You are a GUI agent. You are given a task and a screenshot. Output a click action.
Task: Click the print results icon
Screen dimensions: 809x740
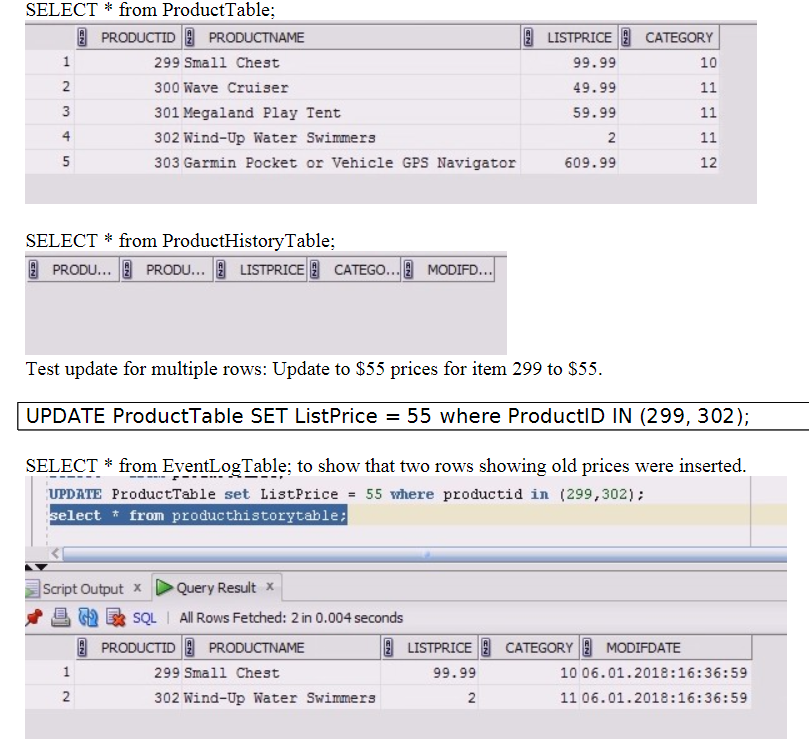tap(61, 617)
